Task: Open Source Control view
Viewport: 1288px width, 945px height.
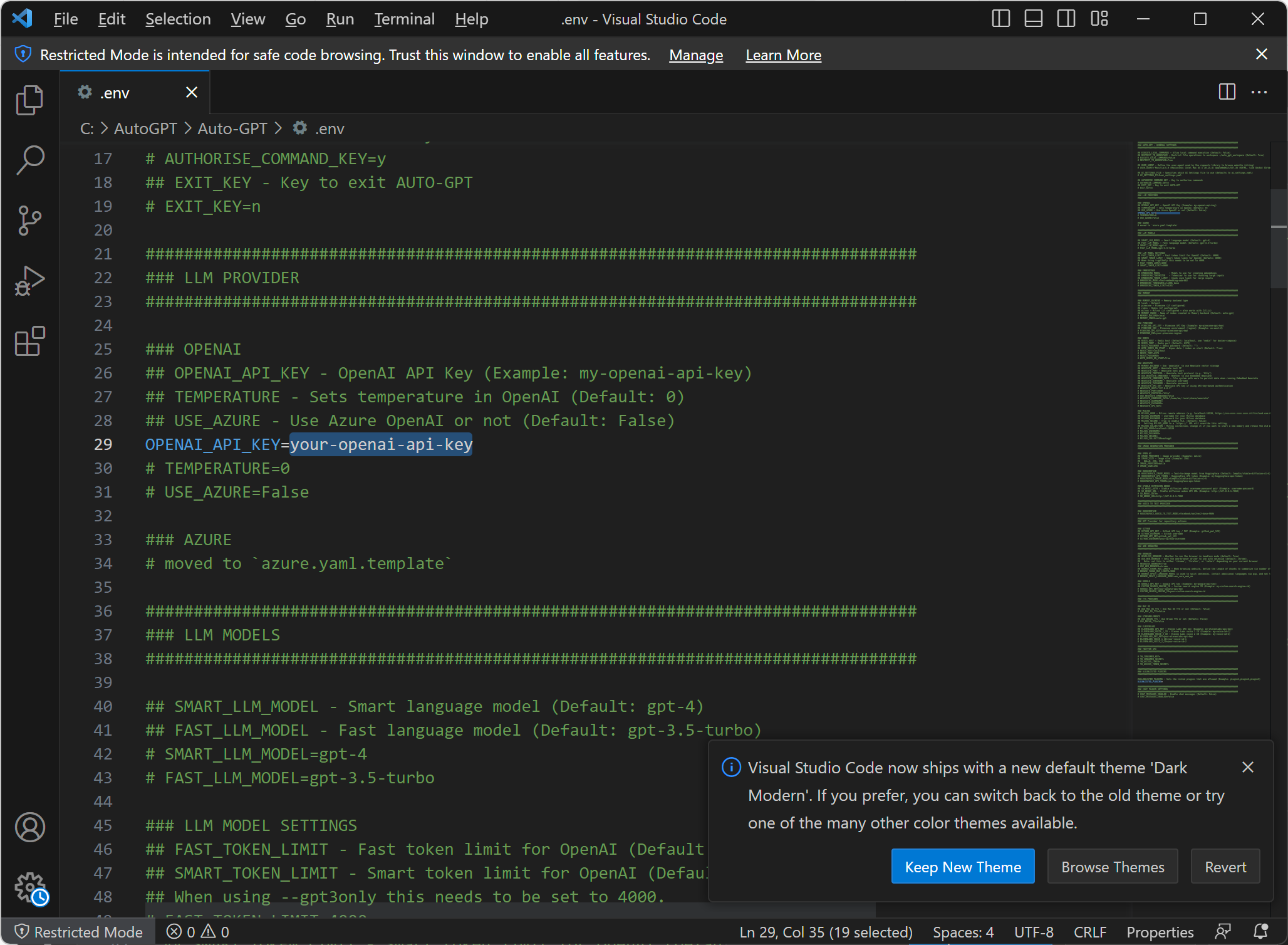Action: (29, 221)
